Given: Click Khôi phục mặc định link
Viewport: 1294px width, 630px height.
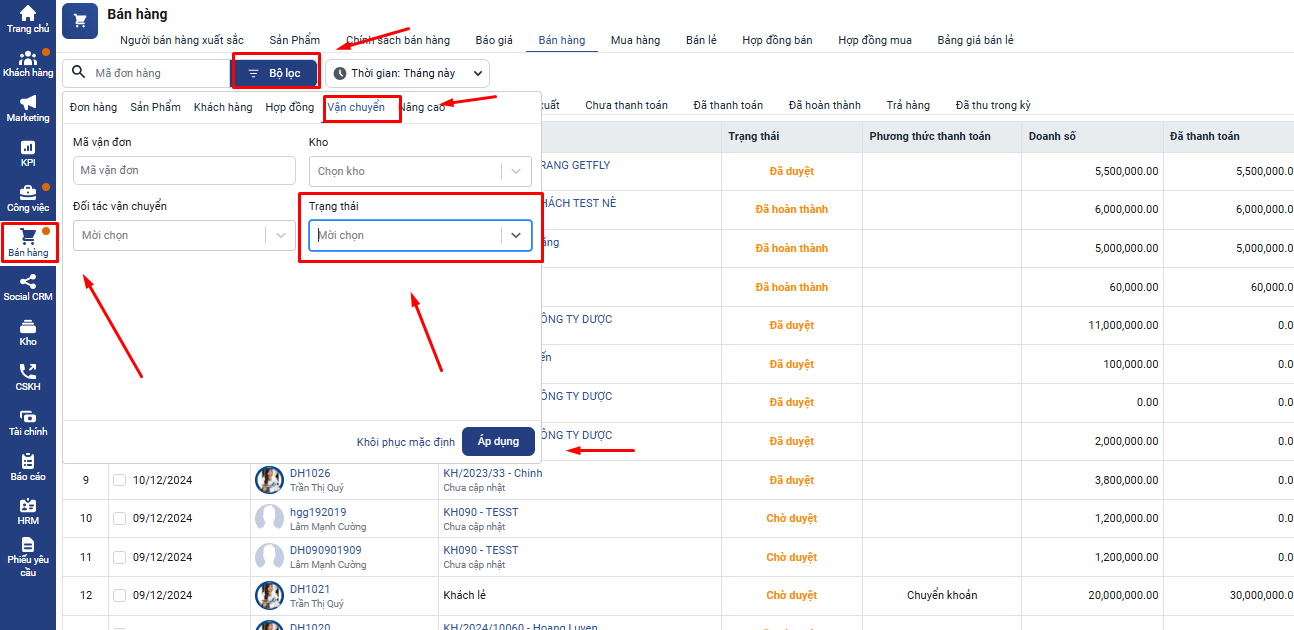Looking at the screenshot, I should point(405,442).
